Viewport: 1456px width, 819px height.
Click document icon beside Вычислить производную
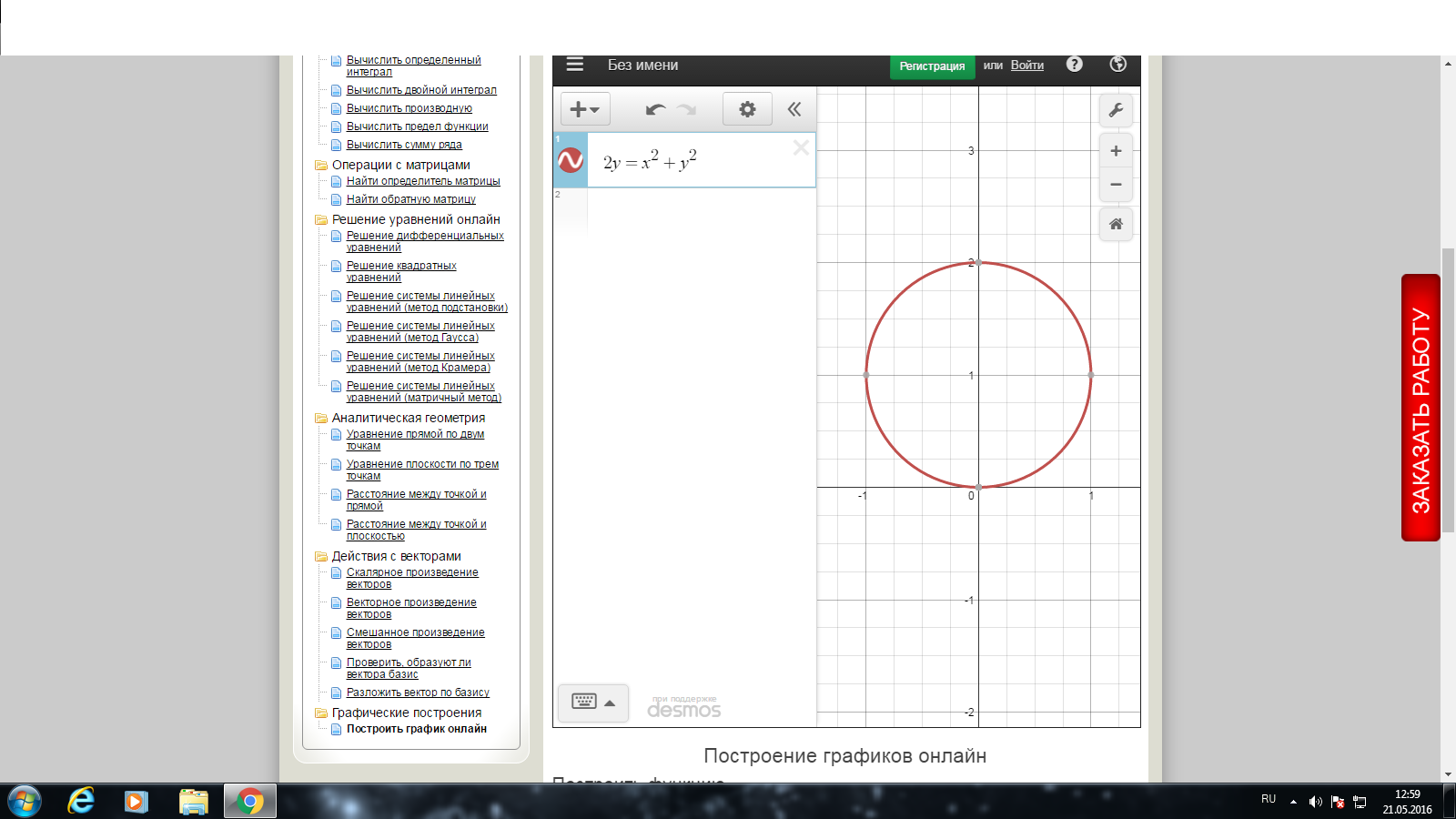click(x=337, y=108)
